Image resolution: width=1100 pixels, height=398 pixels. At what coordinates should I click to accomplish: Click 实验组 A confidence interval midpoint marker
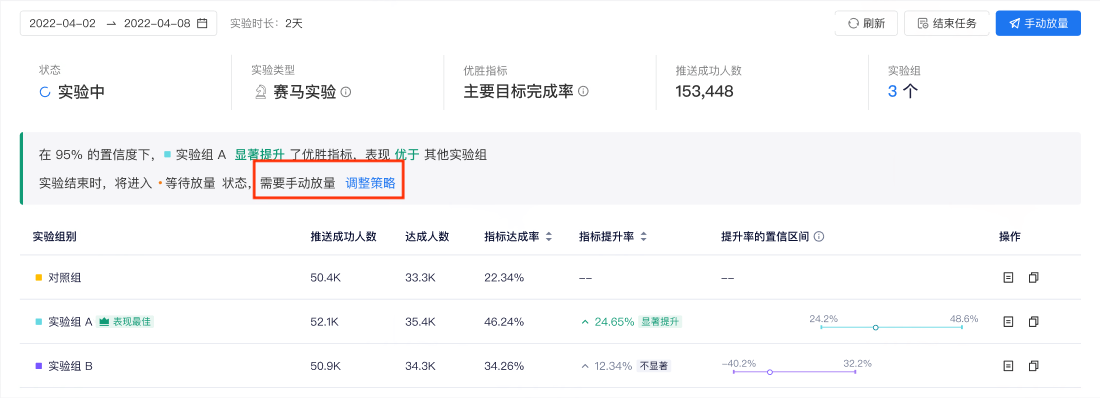876,328
